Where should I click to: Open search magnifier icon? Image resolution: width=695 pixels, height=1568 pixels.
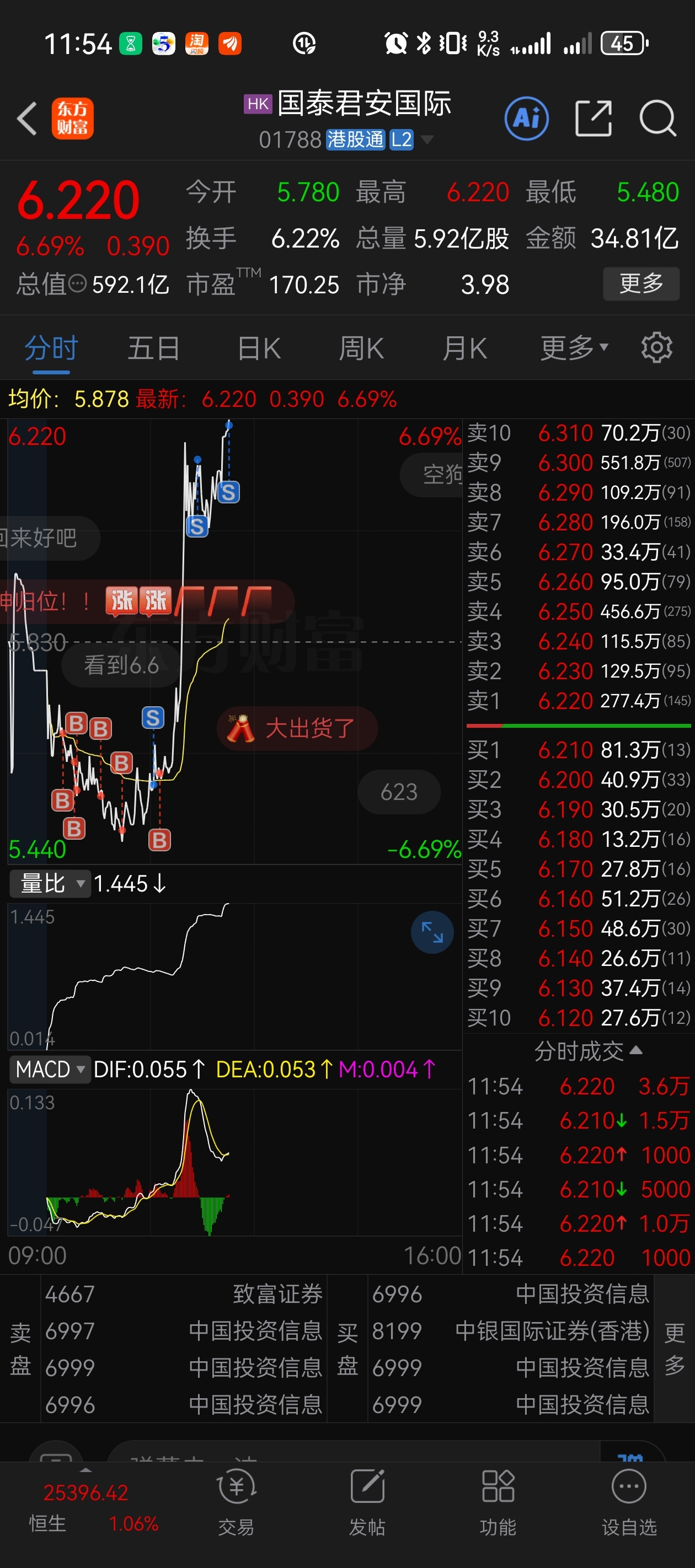658,118
